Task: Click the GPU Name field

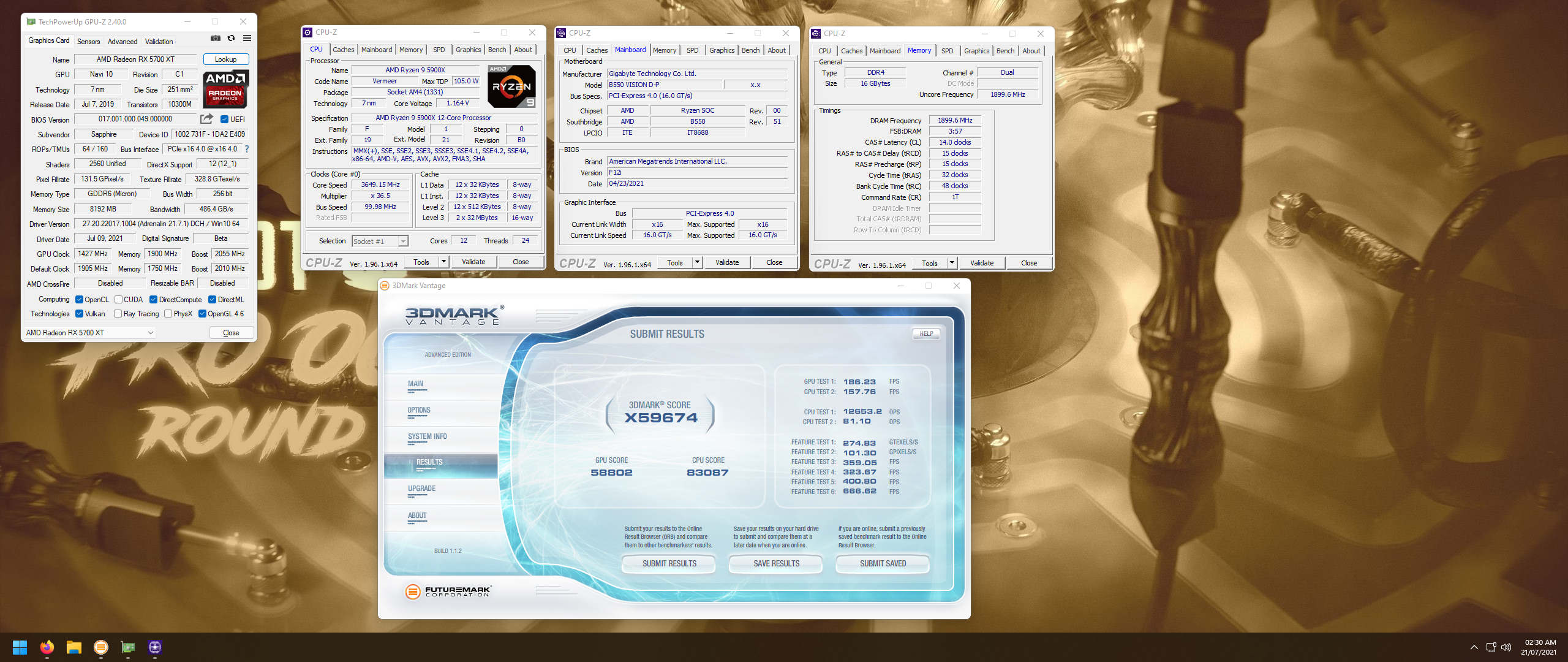Action: click(x=135, y=59)
